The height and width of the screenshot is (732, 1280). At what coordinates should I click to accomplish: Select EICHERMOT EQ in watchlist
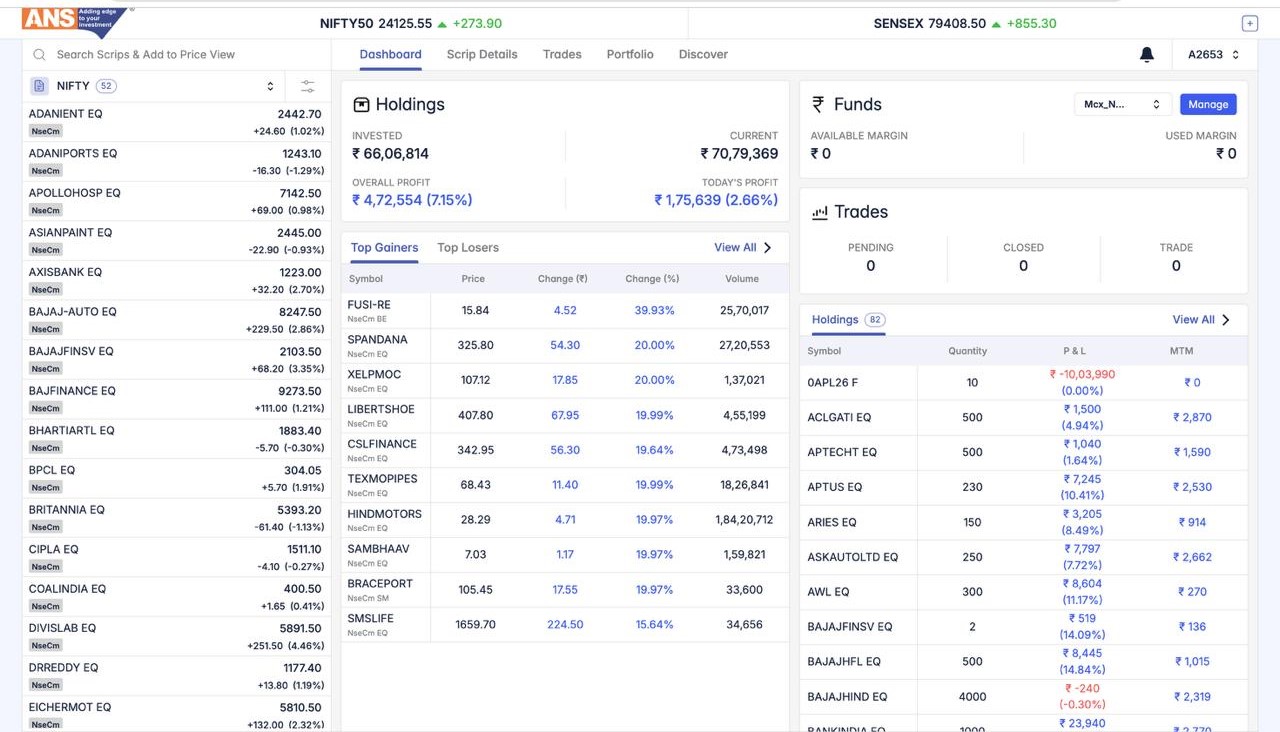[176, 714]
